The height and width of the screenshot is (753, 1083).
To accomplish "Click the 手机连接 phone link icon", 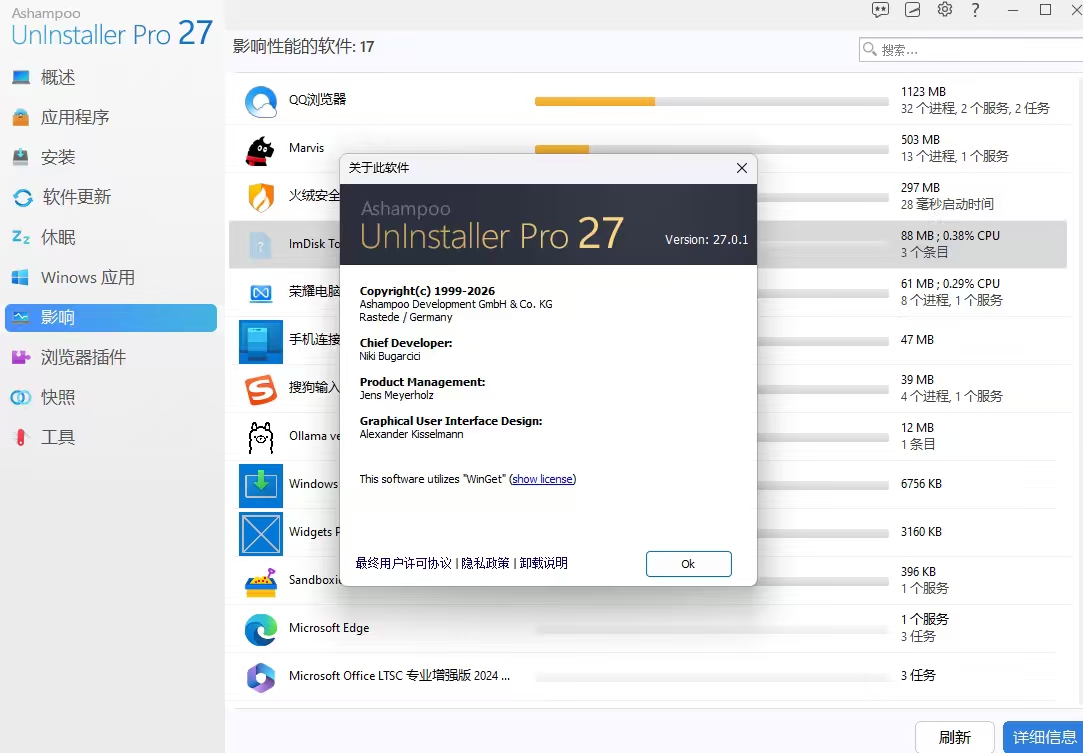I will 261,342.
